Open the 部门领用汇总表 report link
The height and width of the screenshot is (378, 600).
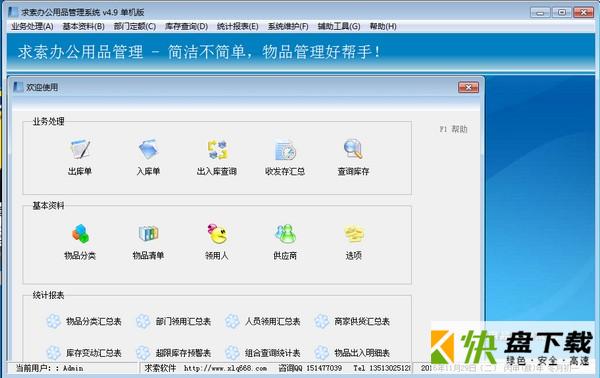point(183,321)
